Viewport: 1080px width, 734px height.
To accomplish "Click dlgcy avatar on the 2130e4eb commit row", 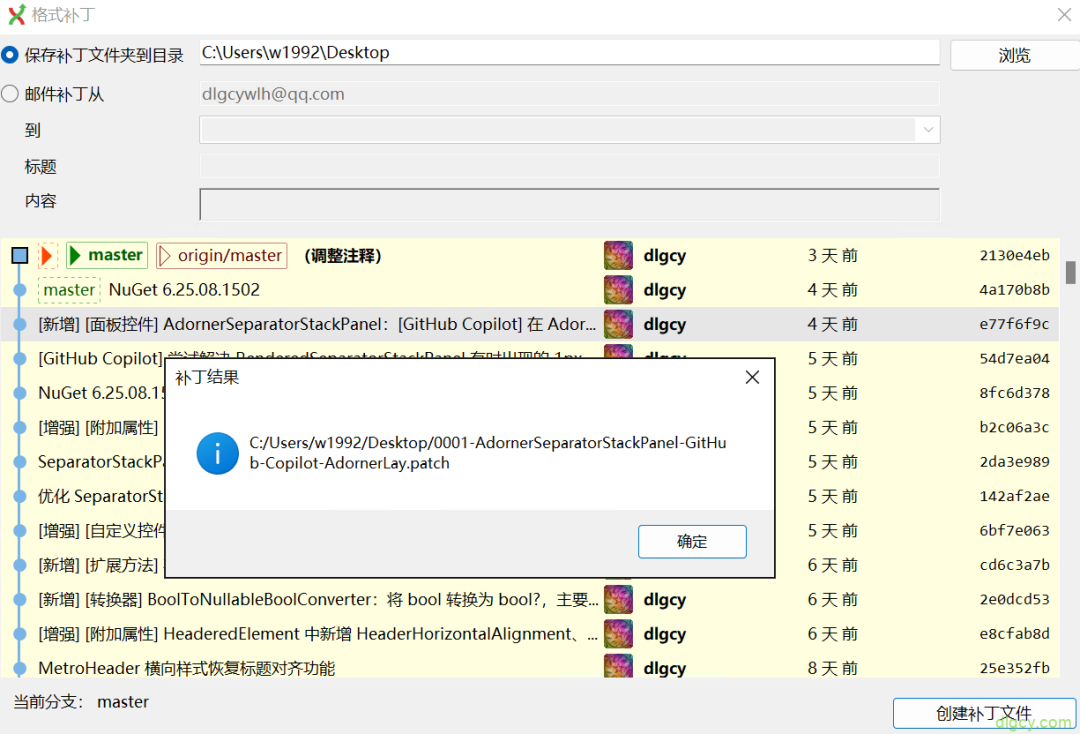I will pyautogui.click(x=618, y=255).
